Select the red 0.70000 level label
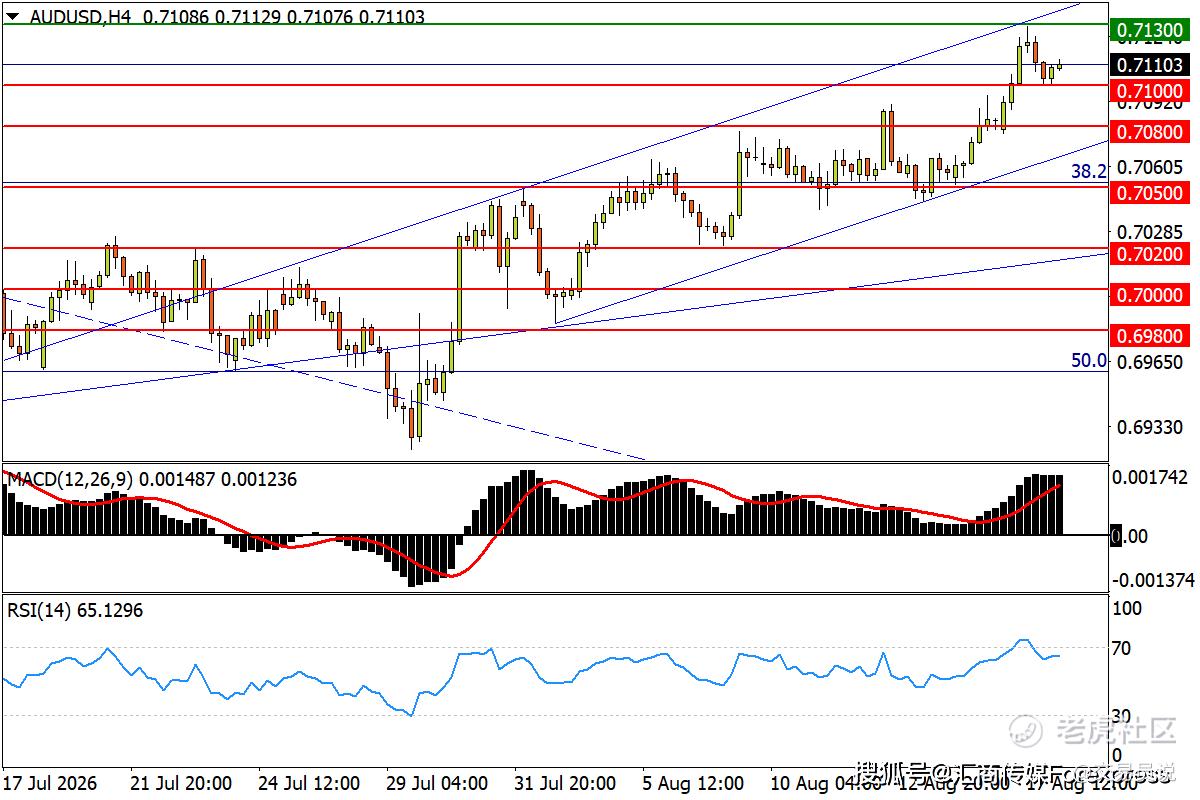The width and height of the screenshot is (1200, 800). click(x=1150, y=295)
